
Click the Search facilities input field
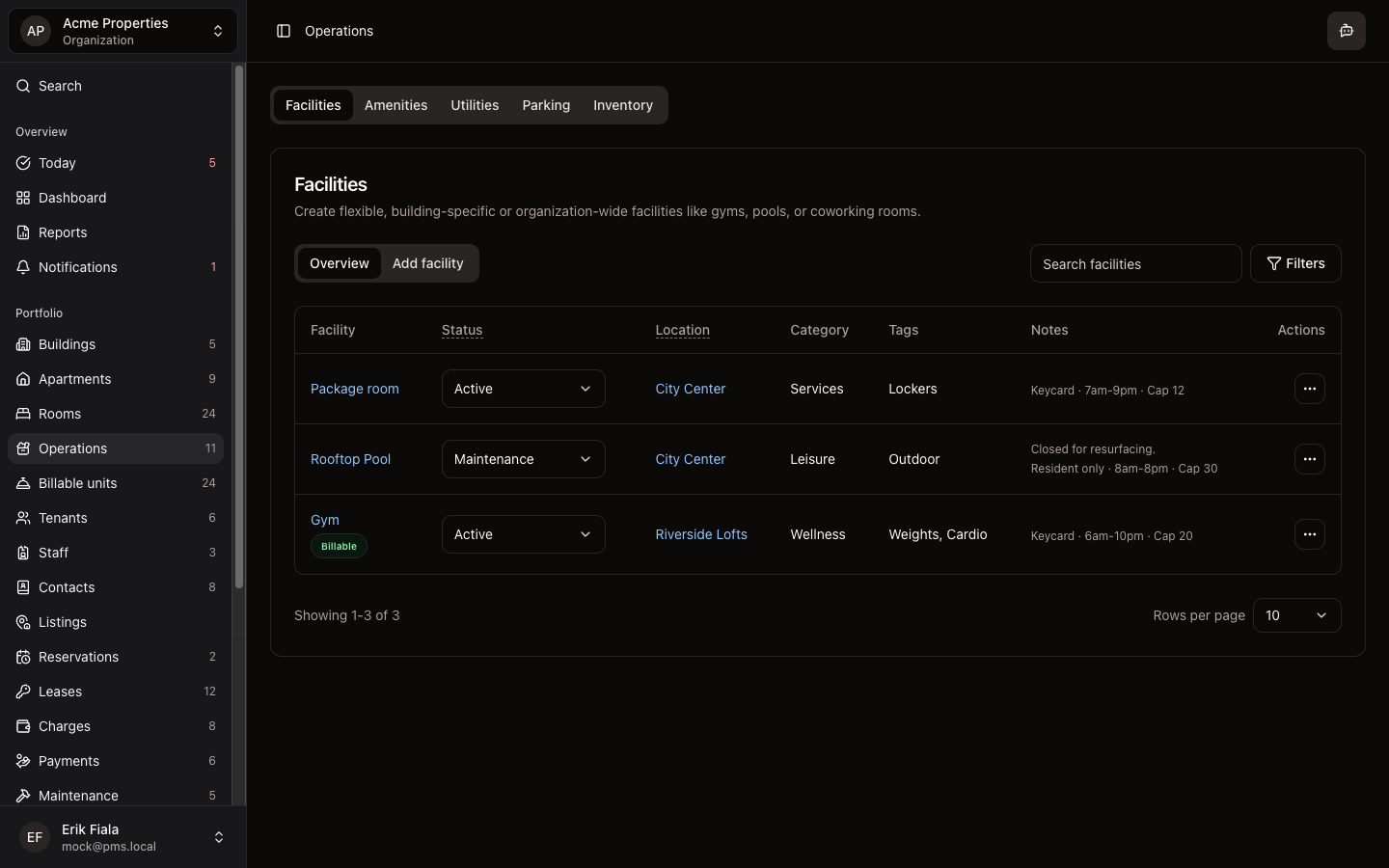click(1135, 263)
